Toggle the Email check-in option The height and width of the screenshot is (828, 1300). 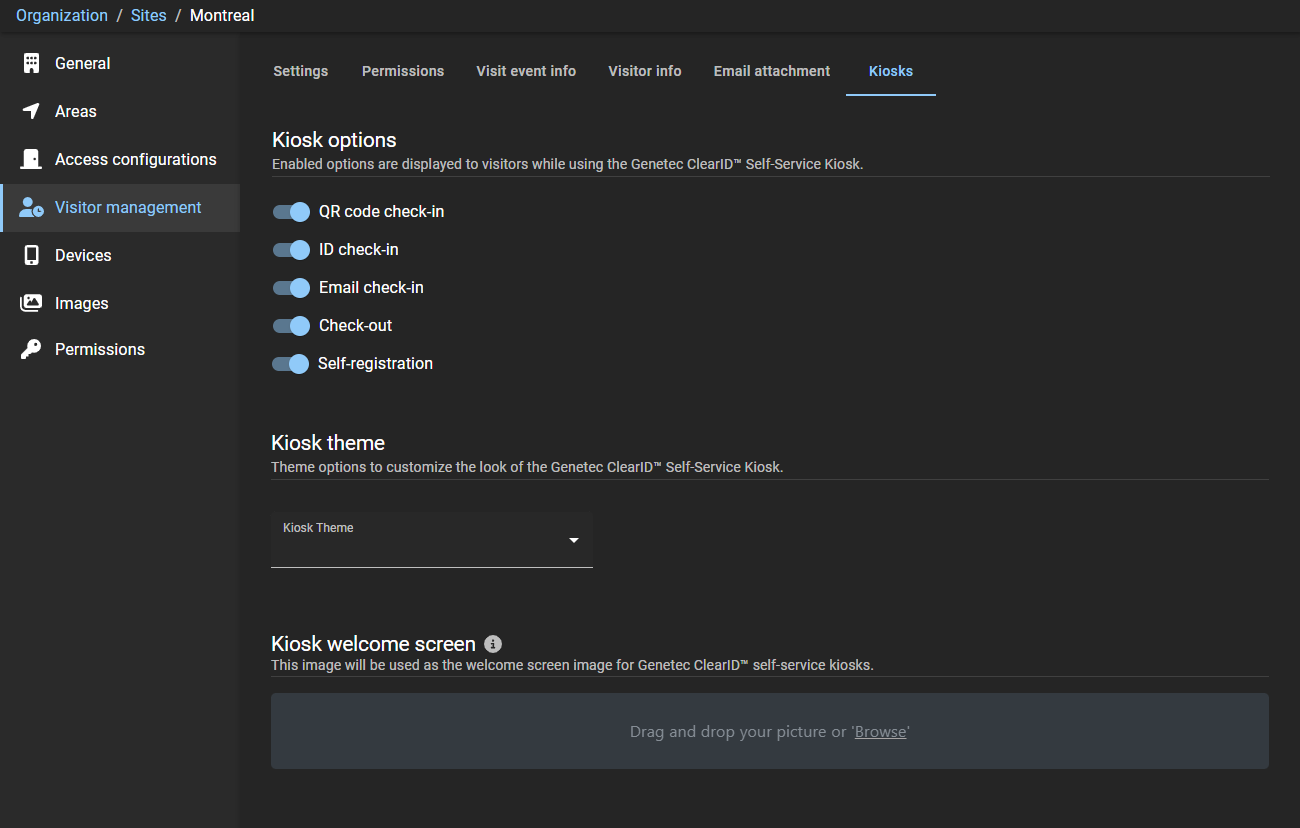[x=291, y=288]
